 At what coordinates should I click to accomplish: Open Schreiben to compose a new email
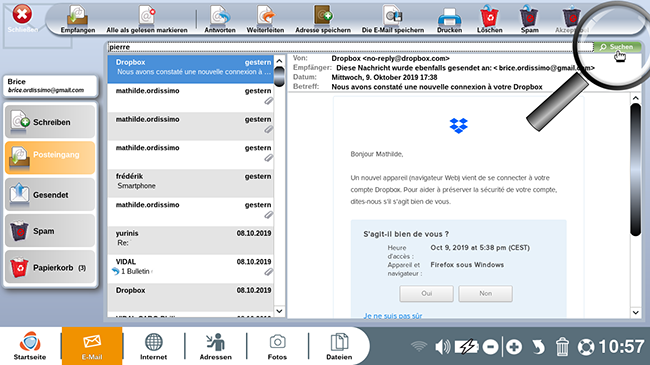point(50,122)
